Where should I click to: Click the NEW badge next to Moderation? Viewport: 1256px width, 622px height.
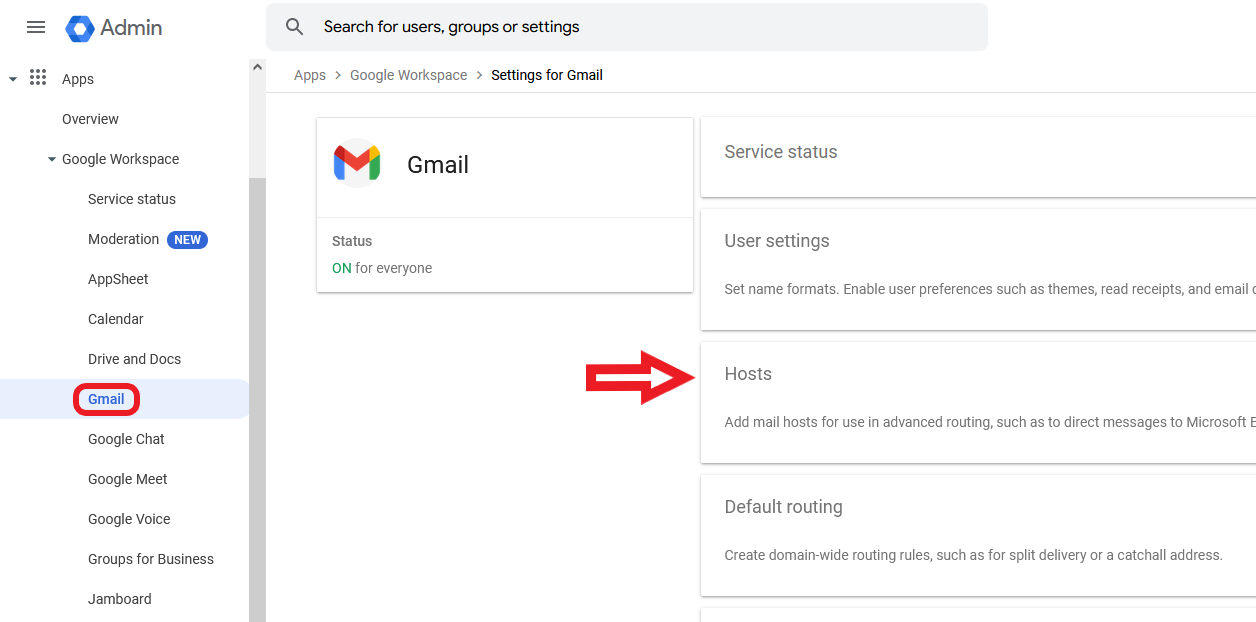(189, 239)
